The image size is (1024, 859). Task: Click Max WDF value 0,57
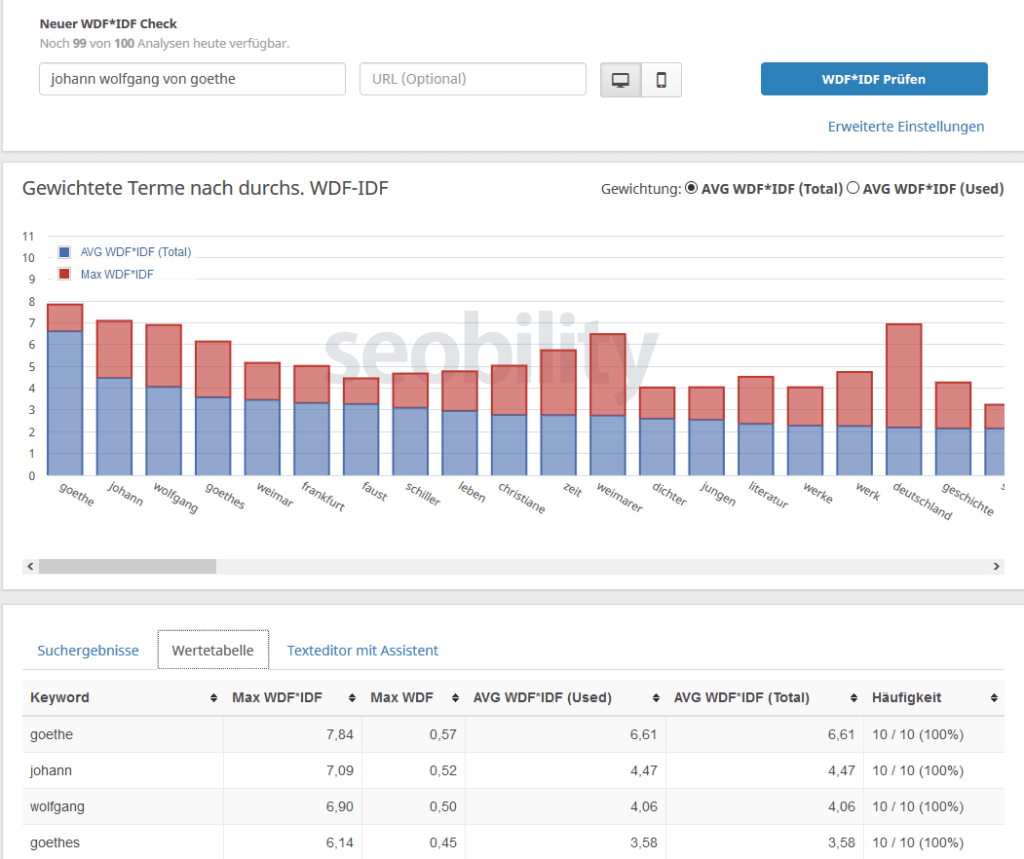click(x=443, y=735)
